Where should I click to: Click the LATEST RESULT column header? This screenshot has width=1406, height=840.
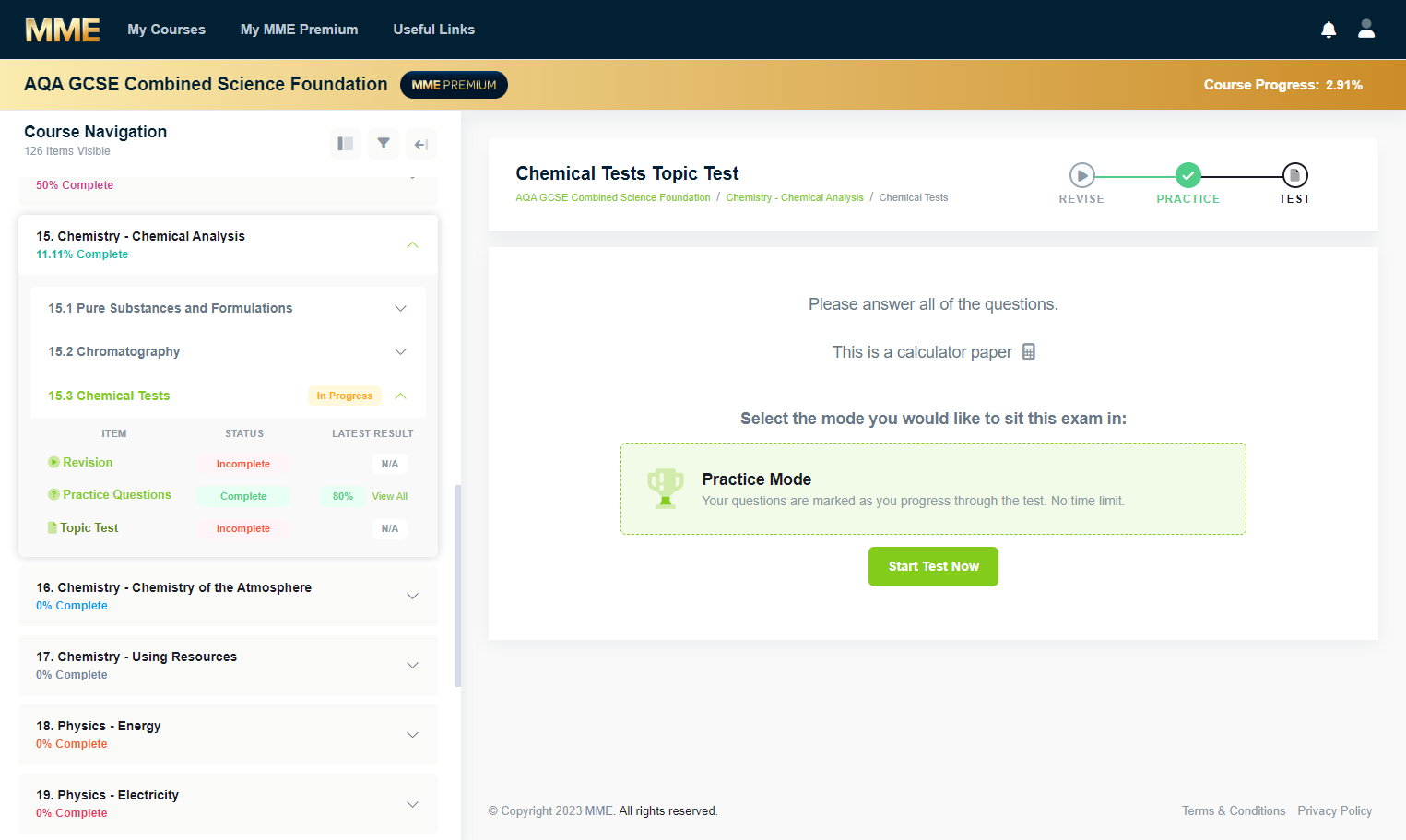click(x=372, y=433)
